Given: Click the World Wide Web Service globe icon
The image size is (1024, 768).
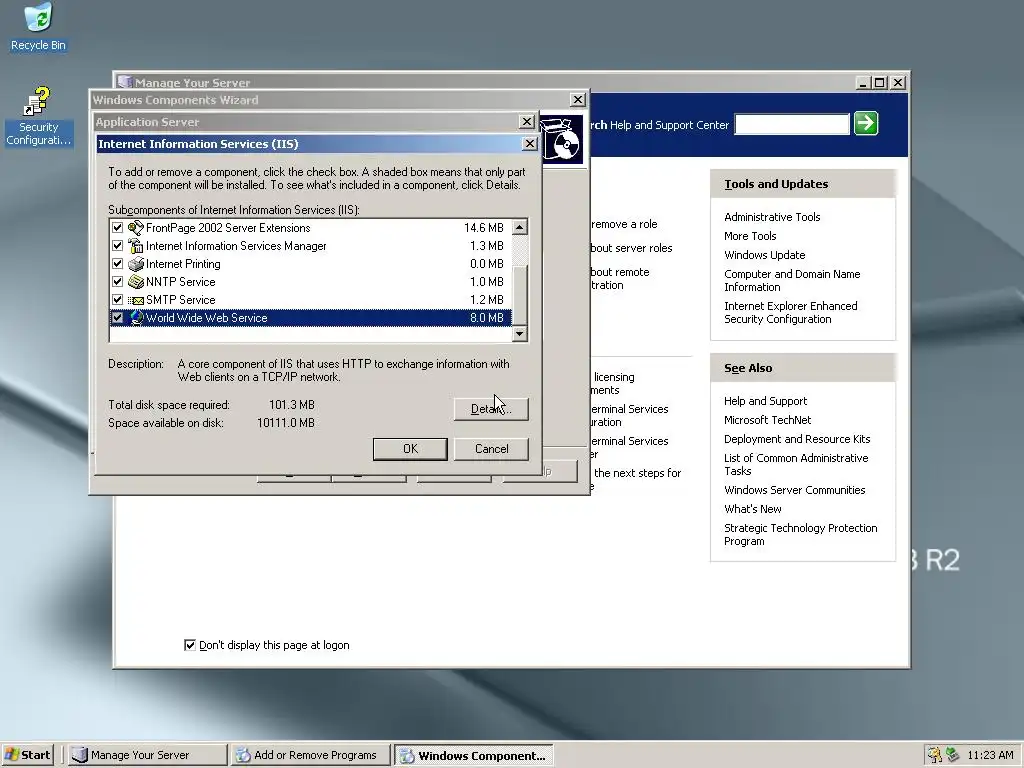Looking at the screenshot, I should (136, 317).
